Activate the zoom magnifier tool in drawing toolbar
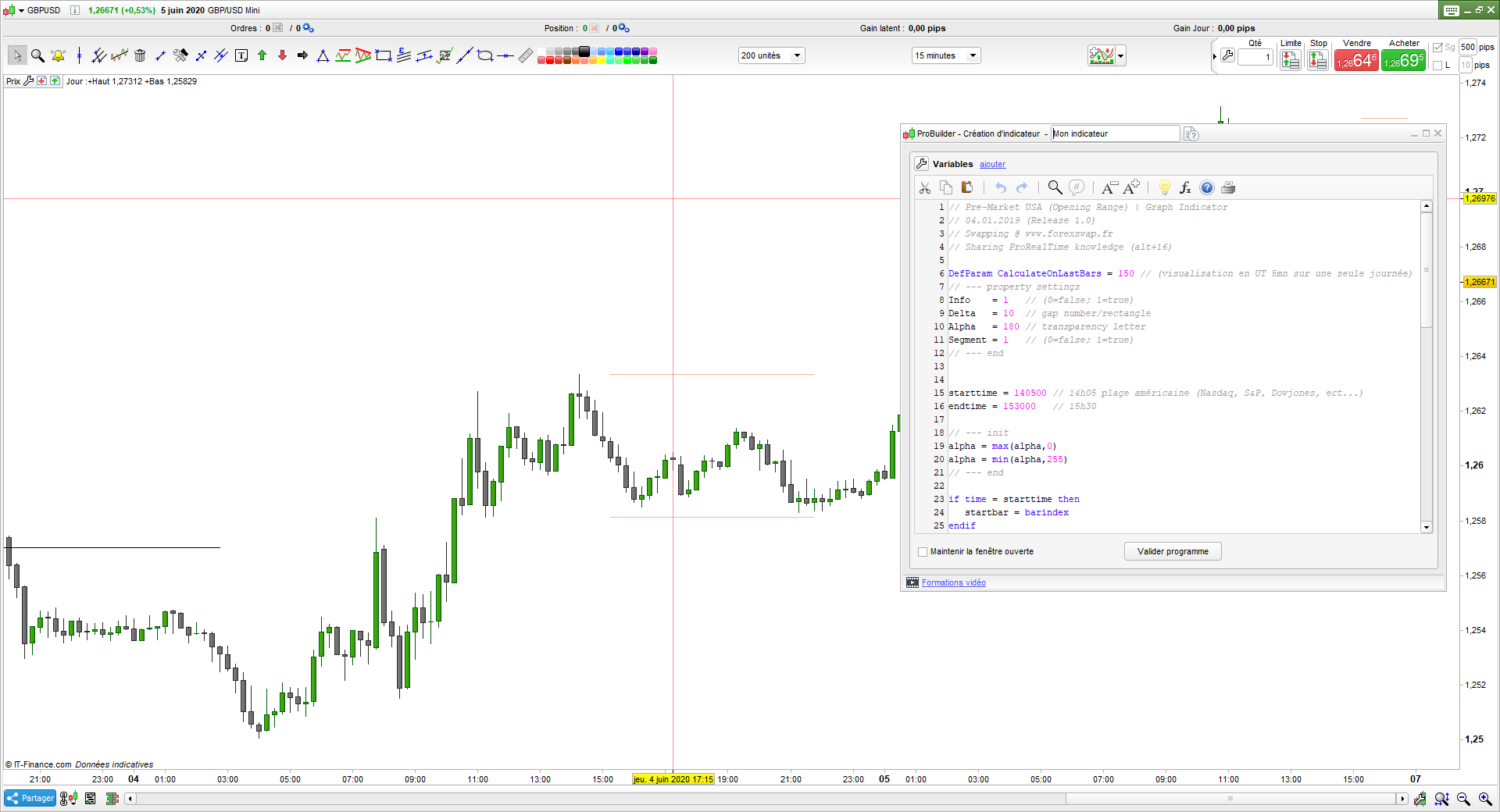The width and height of the screenshot is (1500, 812). click(x=37, y=55)
